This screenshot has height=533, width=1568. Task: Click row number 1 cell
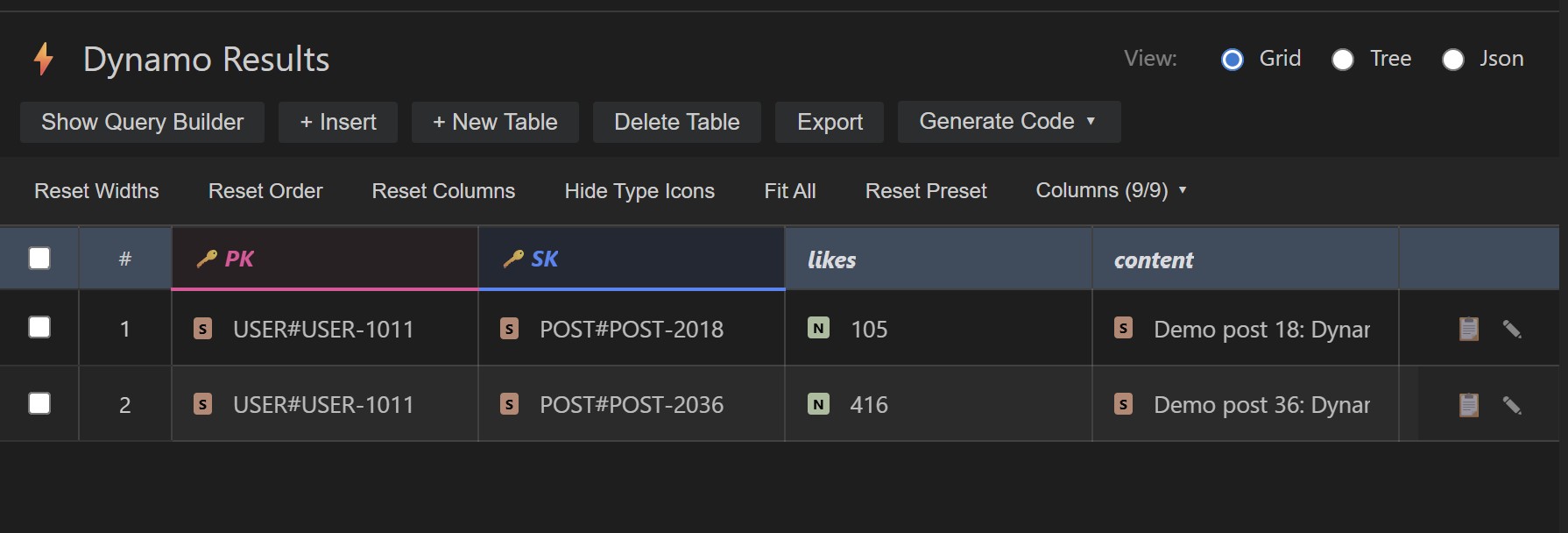pos(125,329)
